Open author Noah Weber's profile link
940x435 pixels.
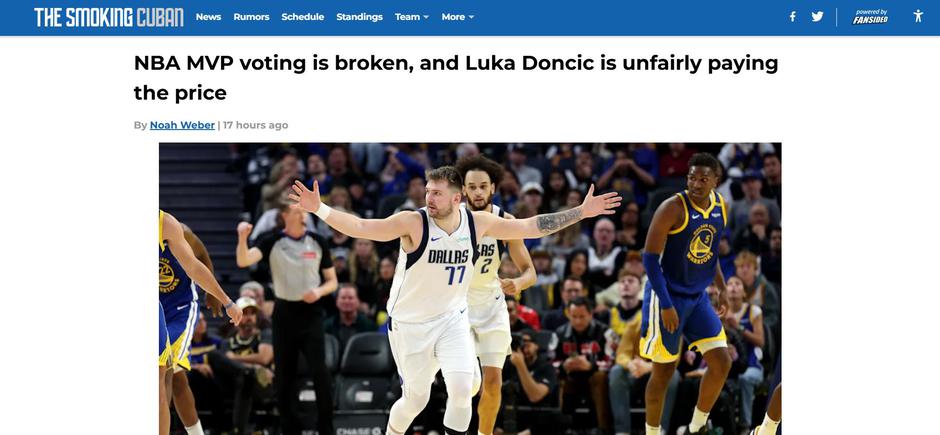pos(182,125)
